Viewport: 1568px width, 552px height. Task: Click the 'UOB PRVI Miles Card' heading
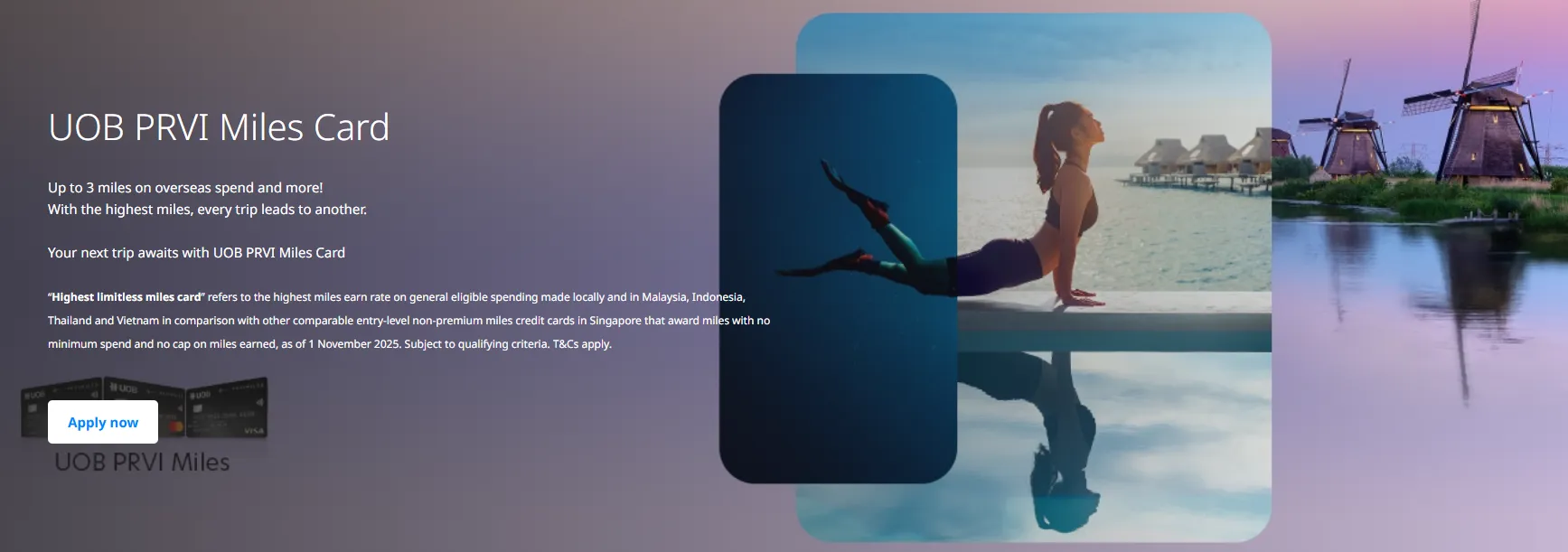219,127
